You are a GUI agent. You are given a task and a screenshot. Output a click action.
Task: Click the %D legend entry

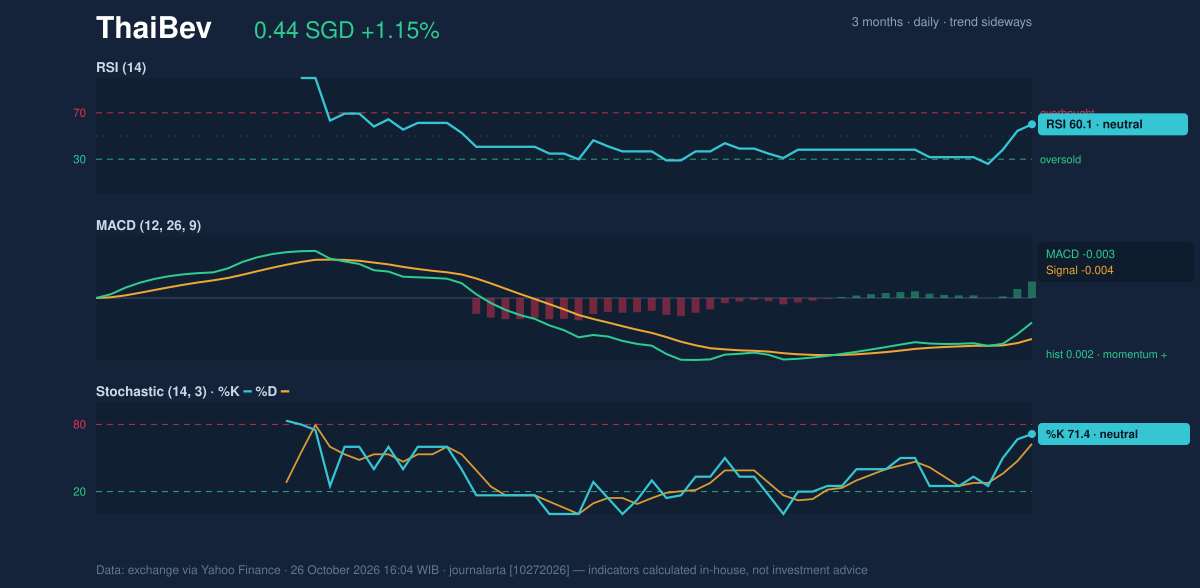tap(272, 391)
